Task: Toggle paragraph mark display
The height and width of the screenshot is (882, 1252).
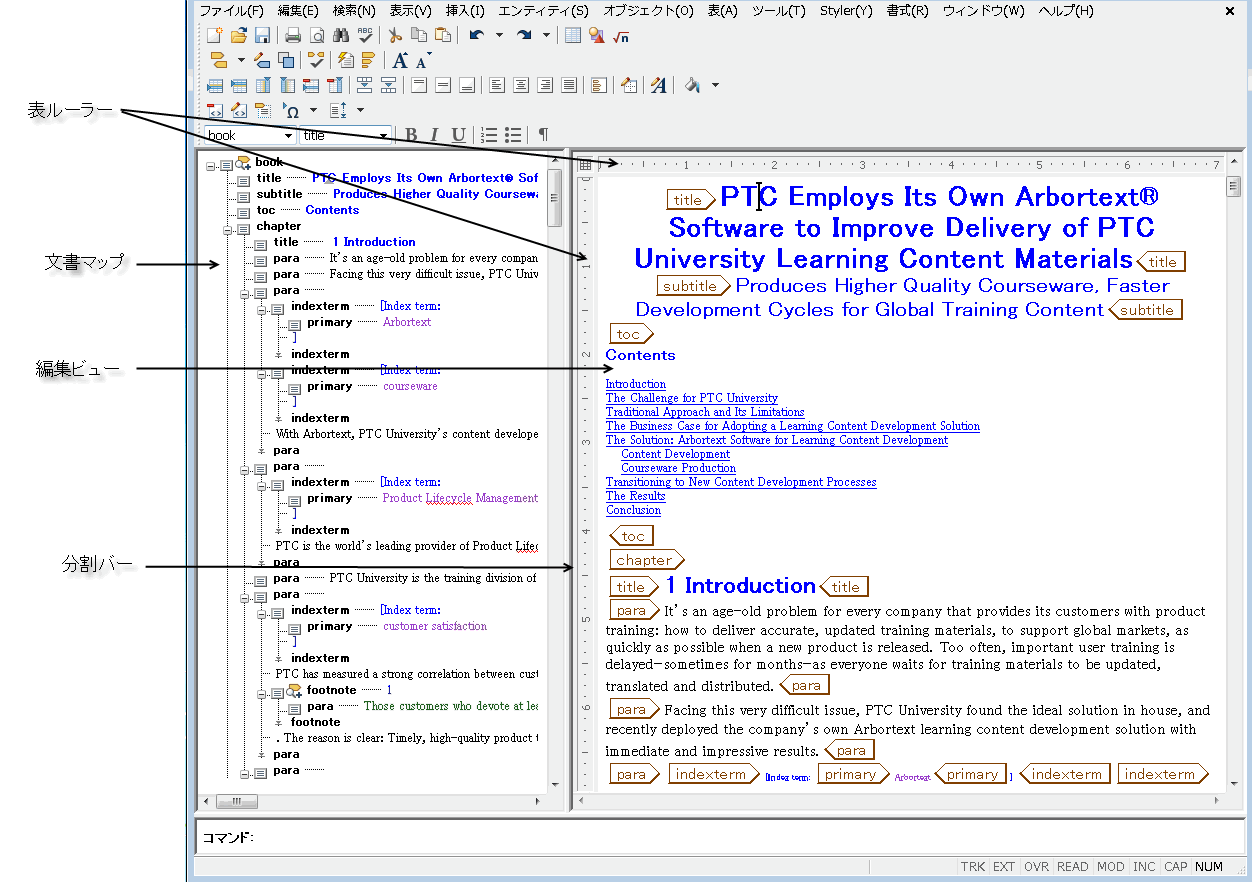Action: [543, 135]
